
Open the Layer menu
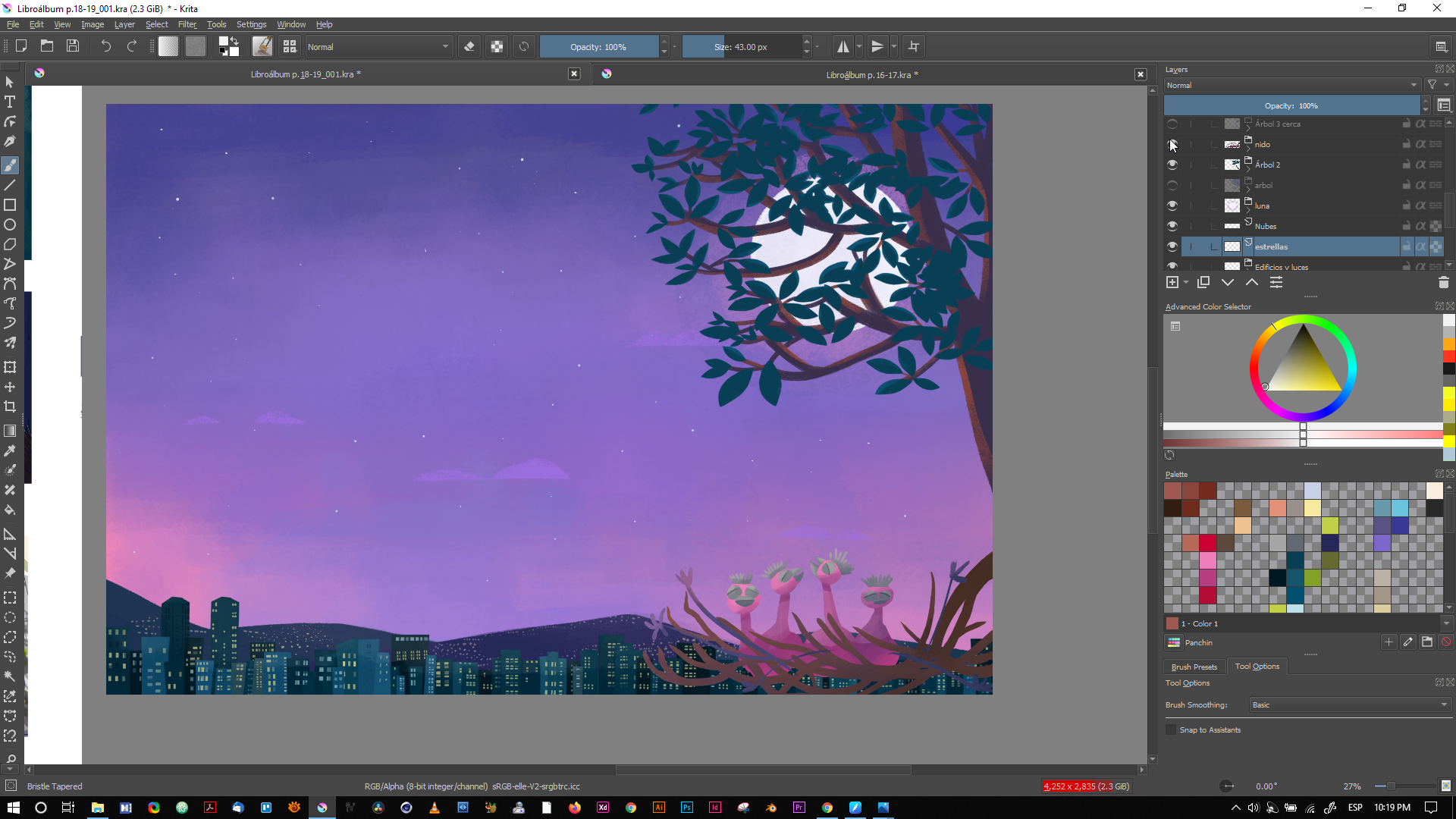point(124,24)
